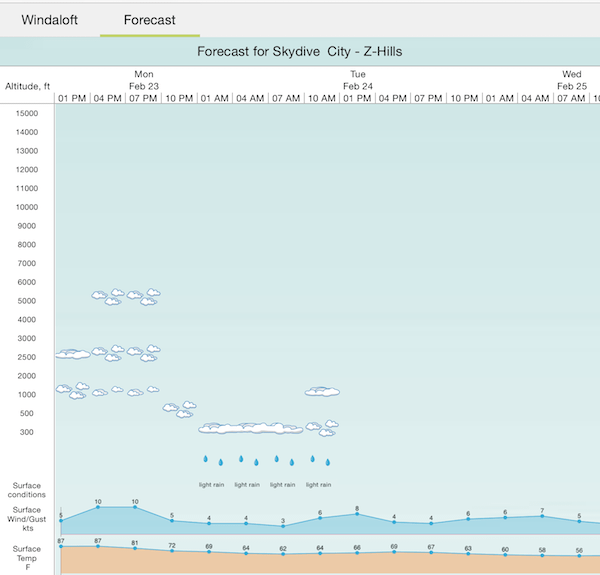Click the "Forecast for Skydive City" title bar
Viewport: 600px width, 575px height.
coord(300,51)
